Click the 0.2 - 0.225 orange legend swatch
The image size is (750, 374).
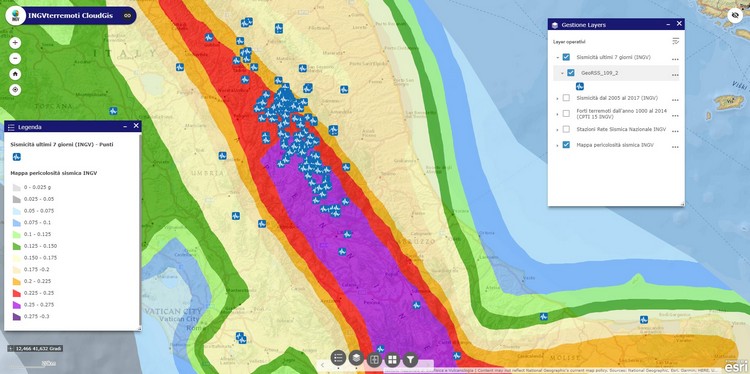[17, 281]
